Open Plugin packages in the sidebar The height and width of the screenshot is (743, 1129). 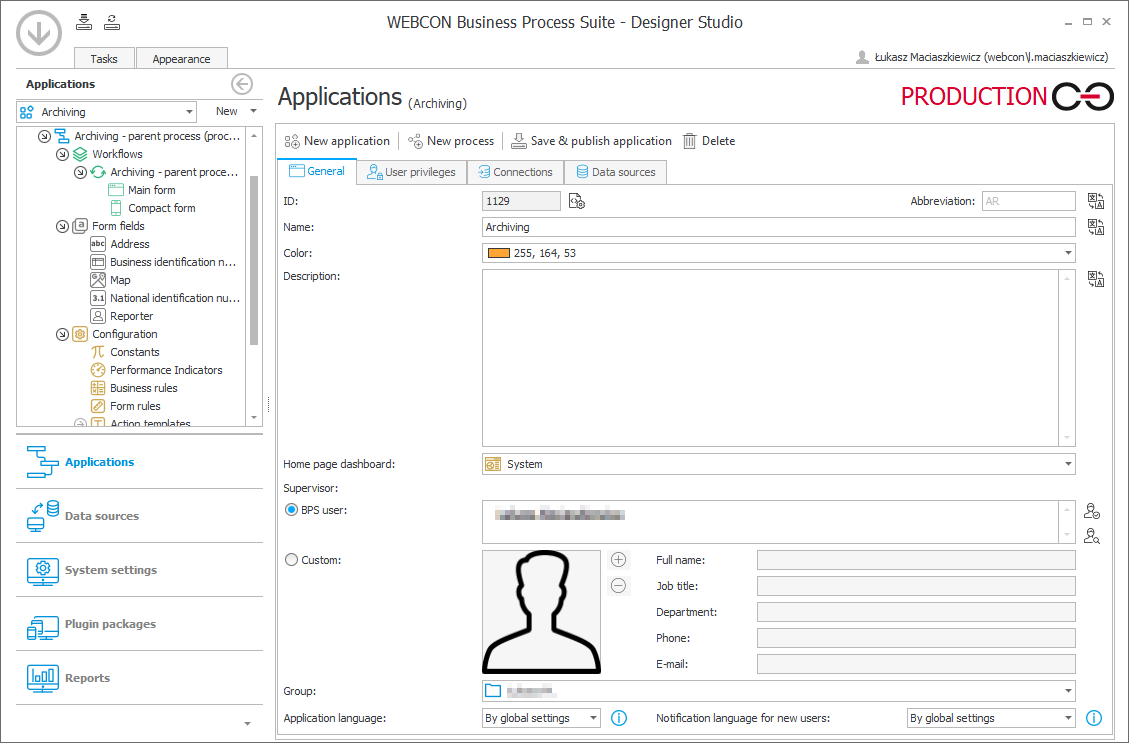coord(139,624)
